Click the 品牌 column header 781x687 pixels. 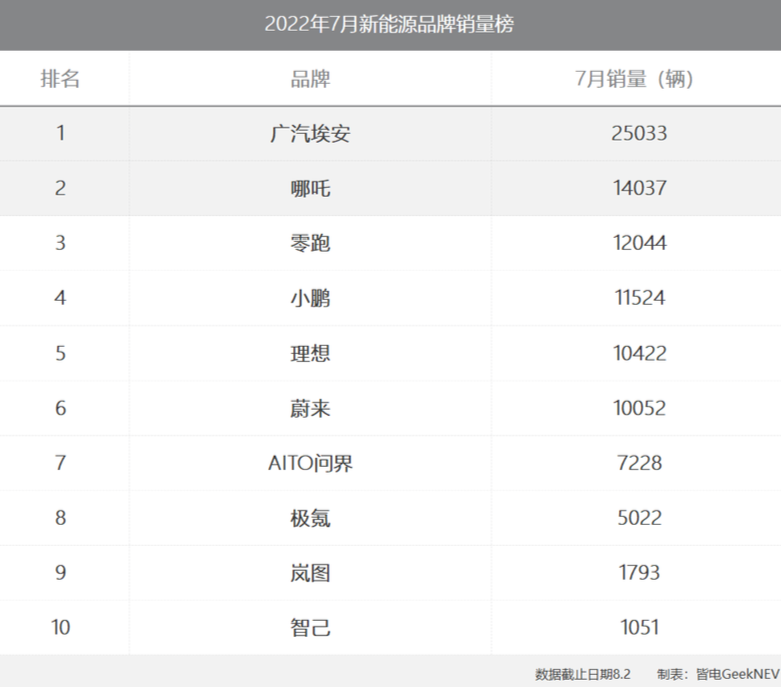[310, 79]
